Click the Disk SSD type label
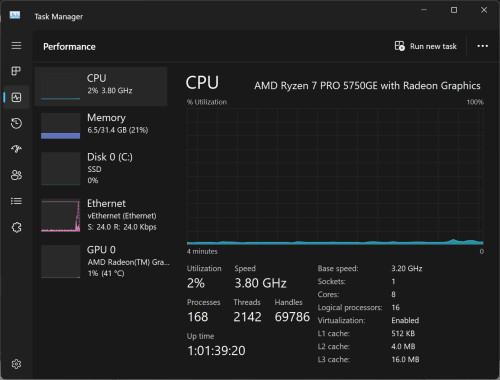The width and height of the screenshot is (500, 380). tap(94, 169)
